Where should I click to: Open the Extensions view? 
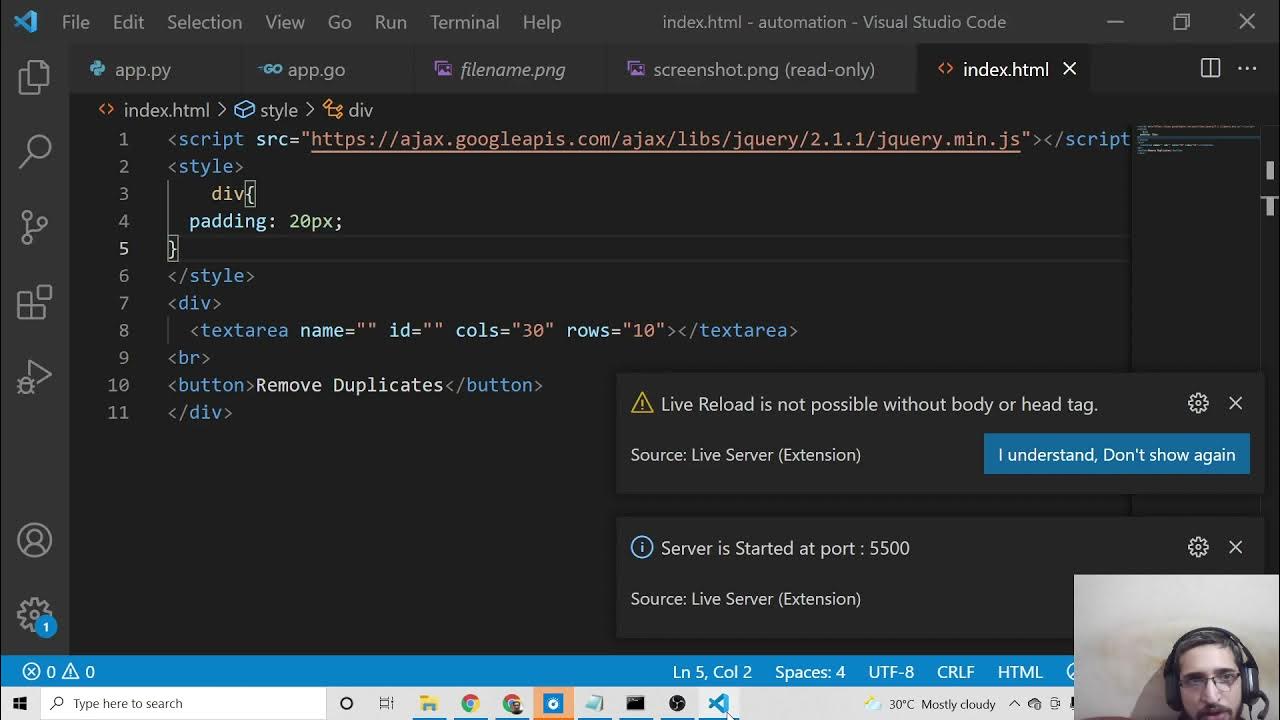tap(34, 302)
